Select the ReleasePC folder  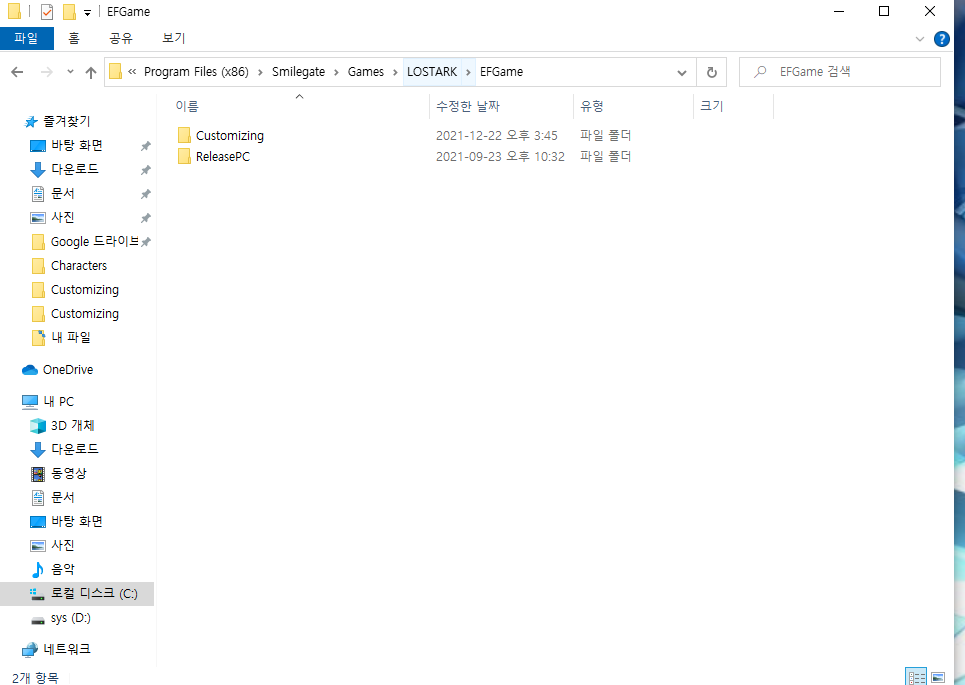coord(222,156)
